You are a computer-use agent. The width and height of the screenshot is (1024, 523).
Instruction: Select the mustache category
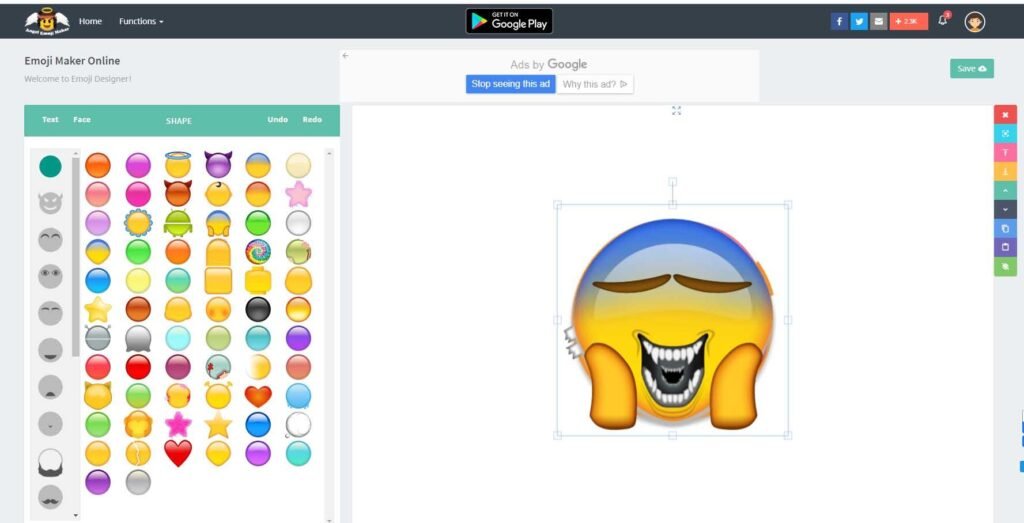pyautogui.click(x=50, y=498)
